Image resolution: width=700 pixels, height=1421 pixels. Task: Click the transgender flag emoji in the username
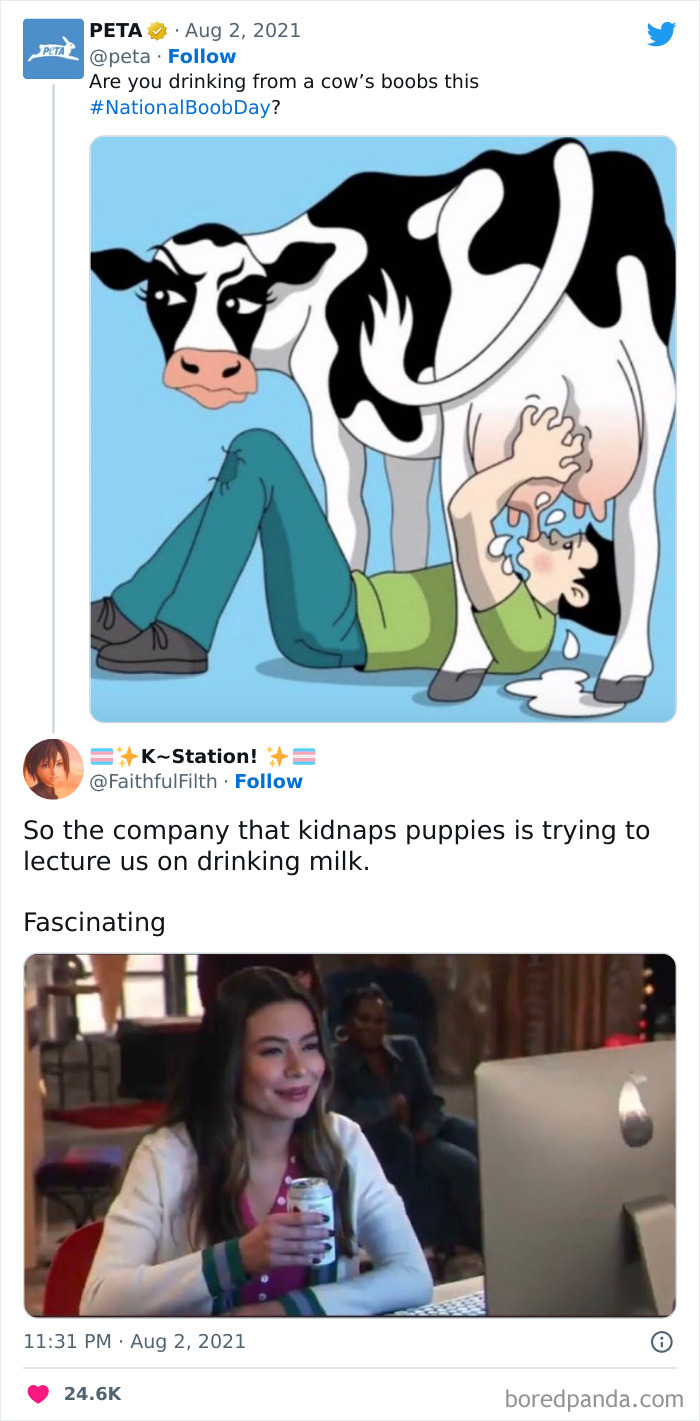(x=103, y=756)
